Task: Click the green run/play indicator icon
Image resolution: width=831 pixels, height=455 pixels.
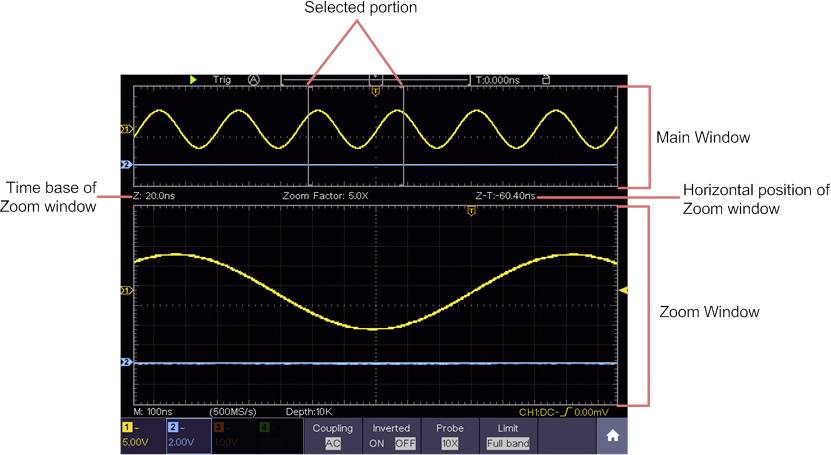Action: (193, 79)
